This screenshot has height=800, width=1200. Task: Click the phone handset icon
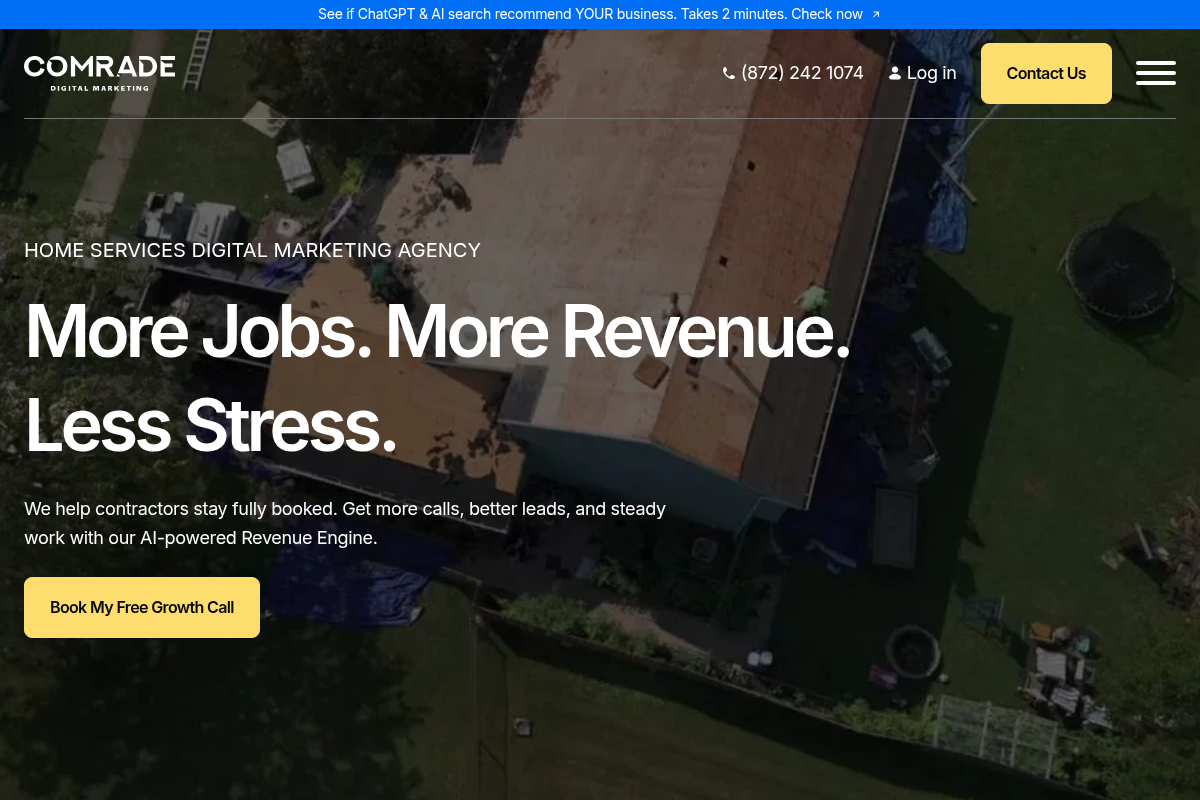point(728,73)
